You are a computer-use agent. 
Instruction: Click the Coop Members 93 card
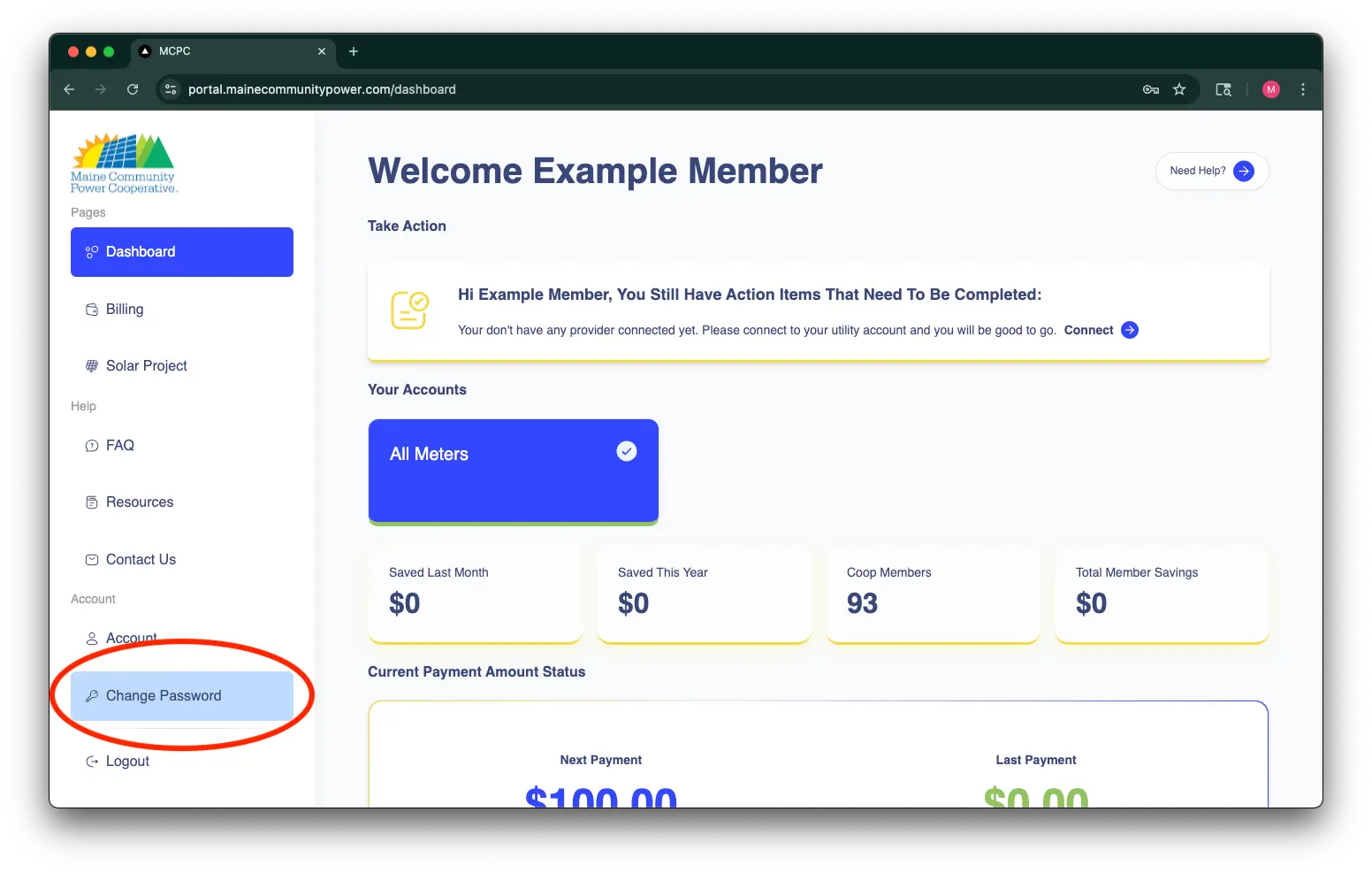934,594
